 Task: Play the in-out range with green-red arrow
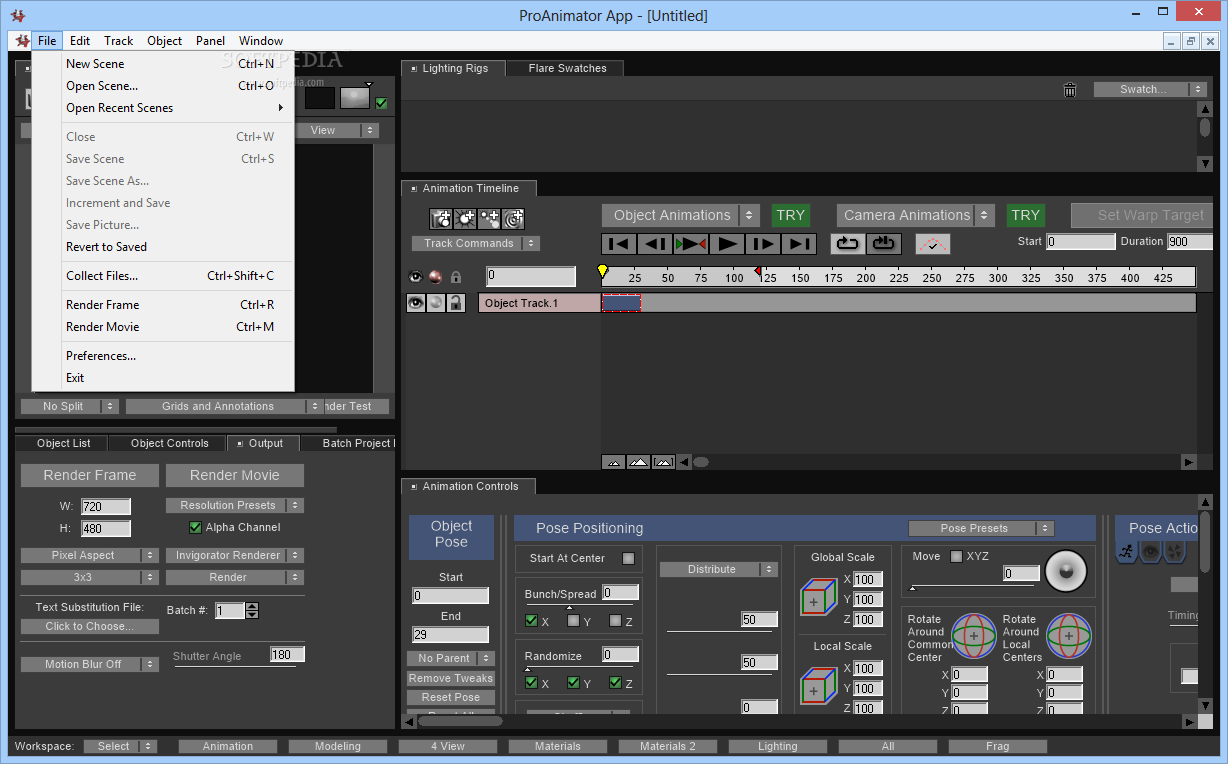691,243
